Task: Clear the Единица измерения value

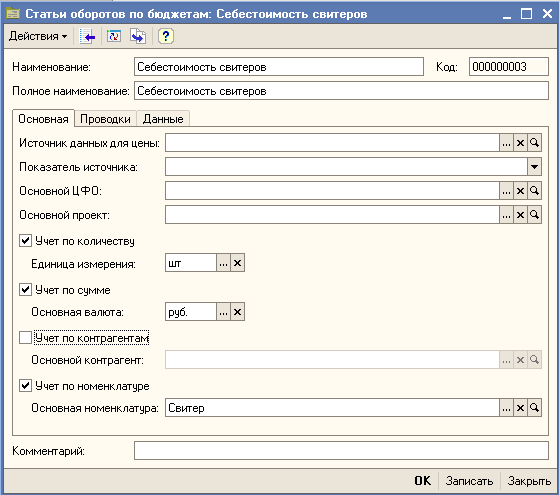Action: click(x=237, y=263)
